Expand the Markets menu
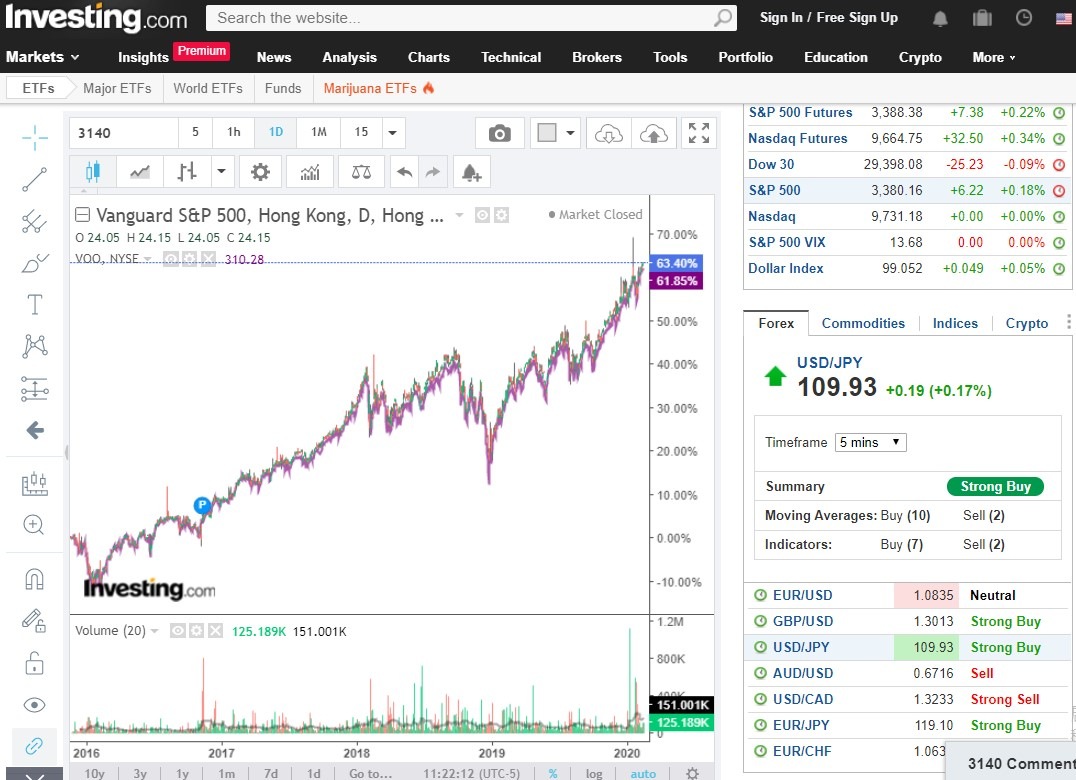Image resolution: width=1076 pixels, height=780 pixels. pyautogui.click(x=42, y=57)
